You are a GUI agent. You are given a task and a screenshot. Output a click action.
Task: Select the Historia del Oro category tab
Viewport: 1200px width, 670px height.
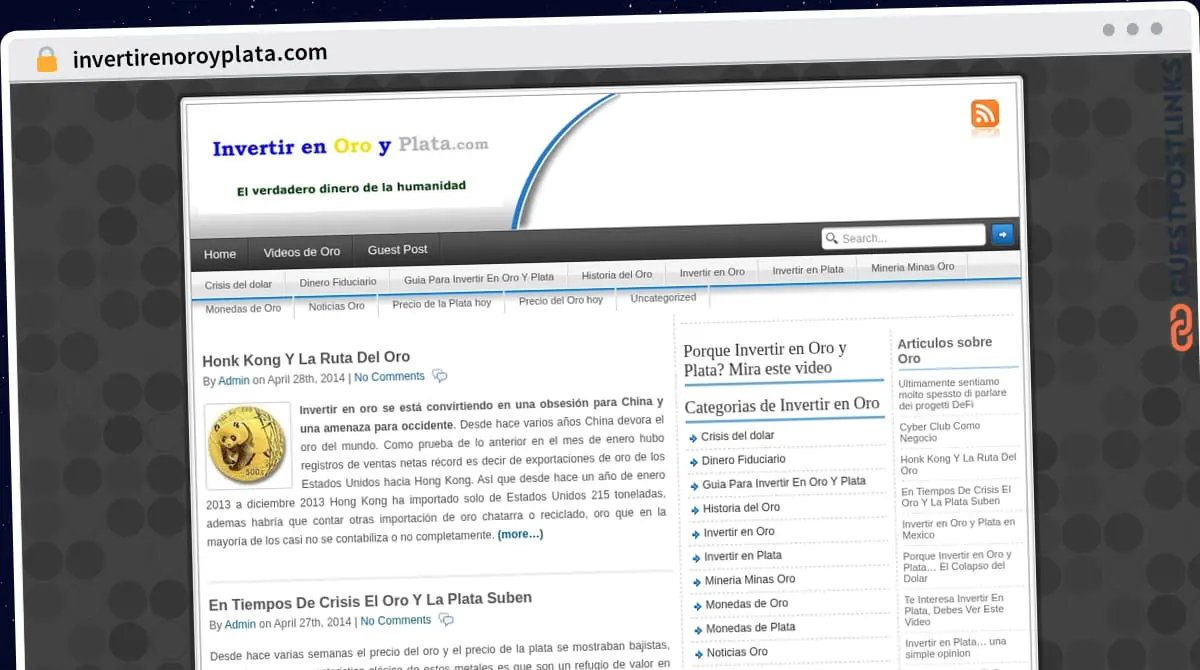pyautogui.click(x=617, y=275)
